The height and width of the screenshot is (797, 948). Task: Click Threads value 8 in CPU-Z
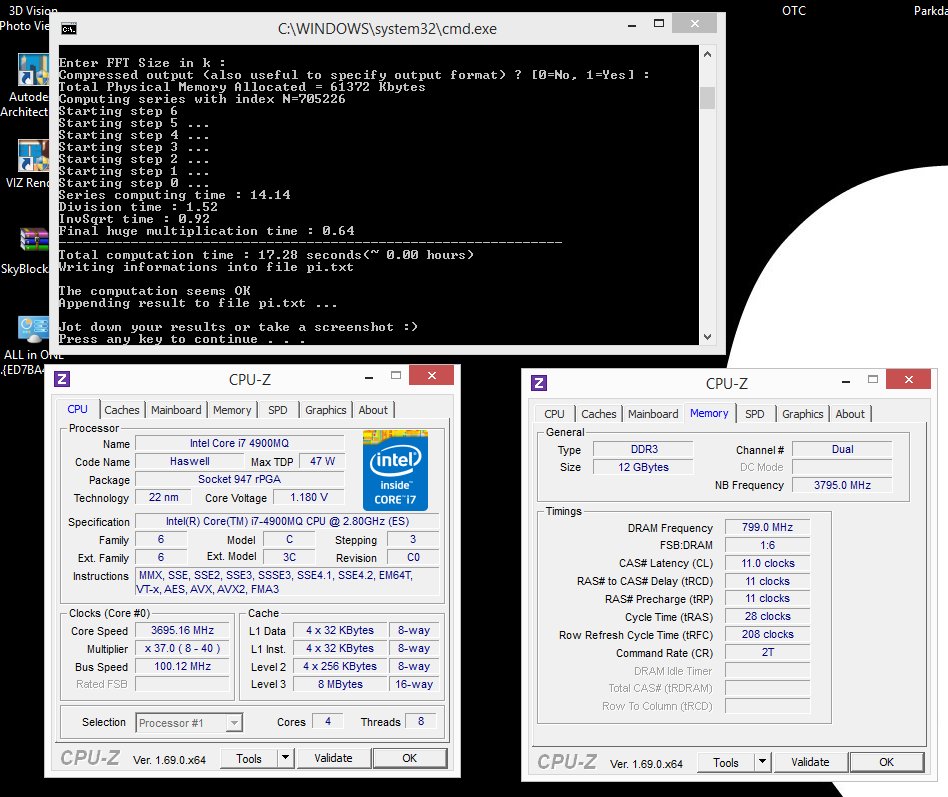tap(421, 721)
